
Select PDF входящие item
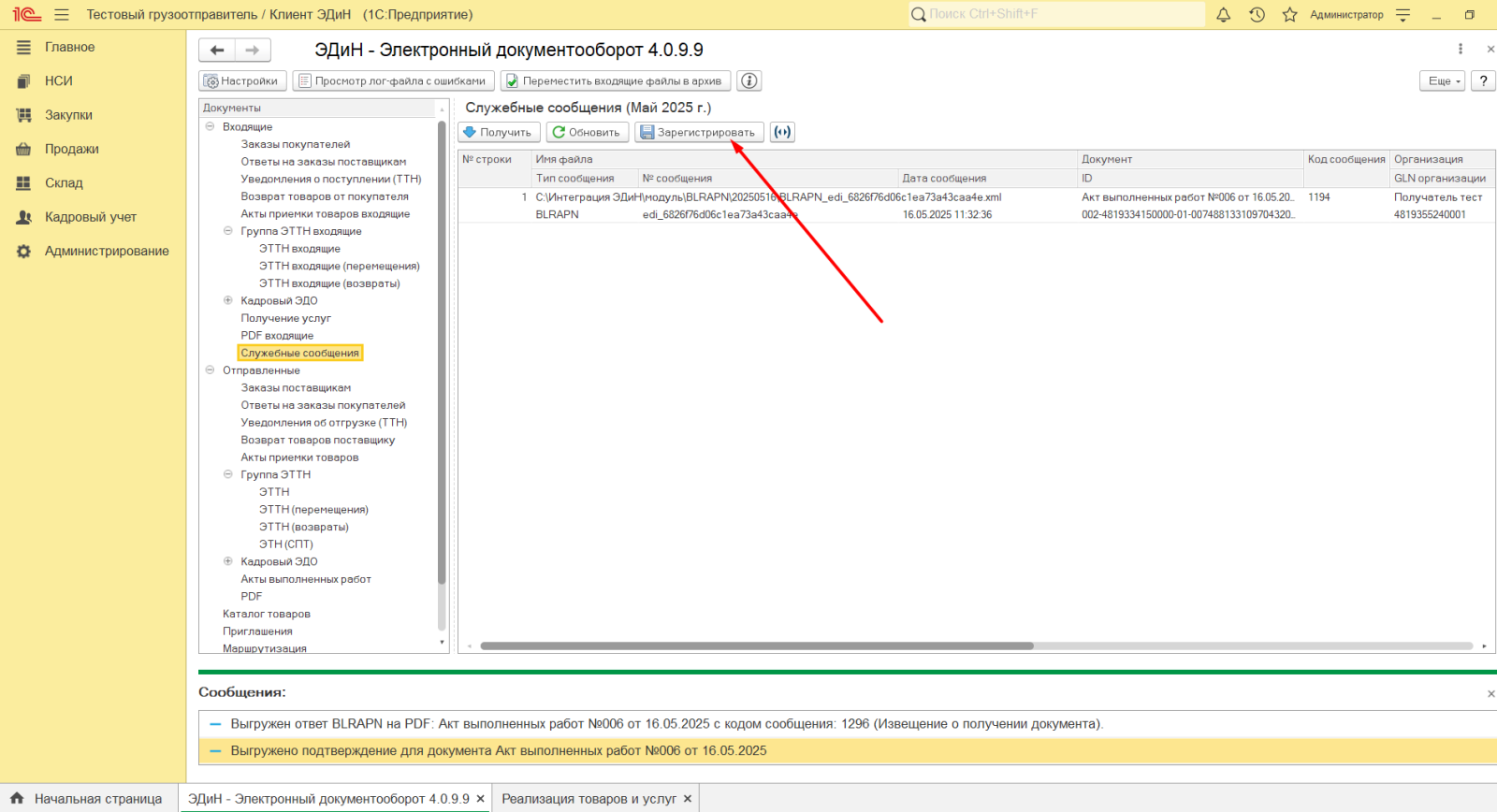(277, 336)
